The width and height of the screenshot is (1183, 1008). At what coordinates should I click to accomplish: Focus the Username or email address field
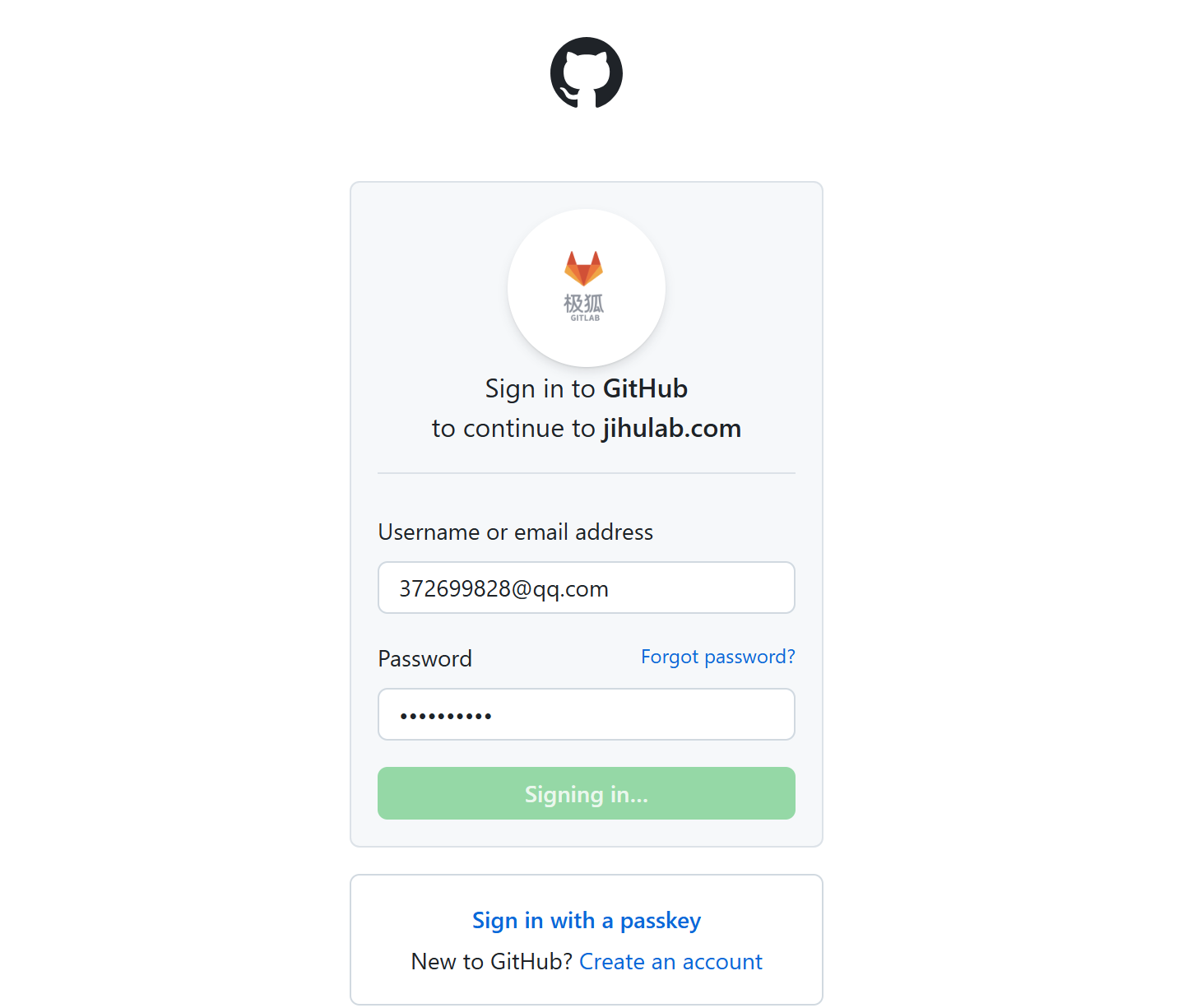pyautogui.click(x=586, y=588)
